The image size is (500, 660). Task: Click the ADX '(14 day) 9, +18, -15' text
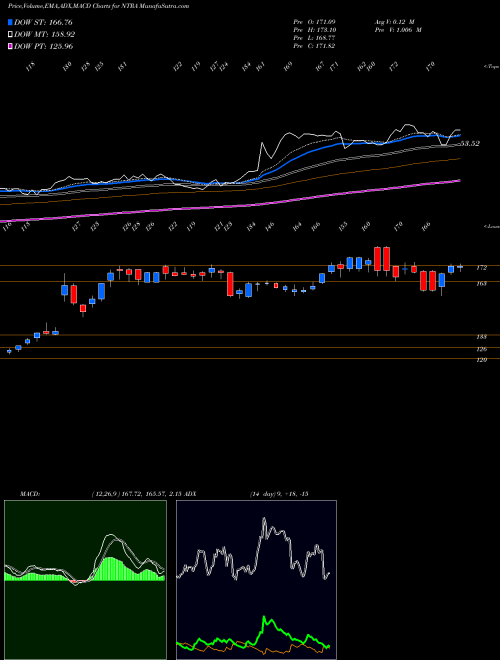(x=279, y=494)
